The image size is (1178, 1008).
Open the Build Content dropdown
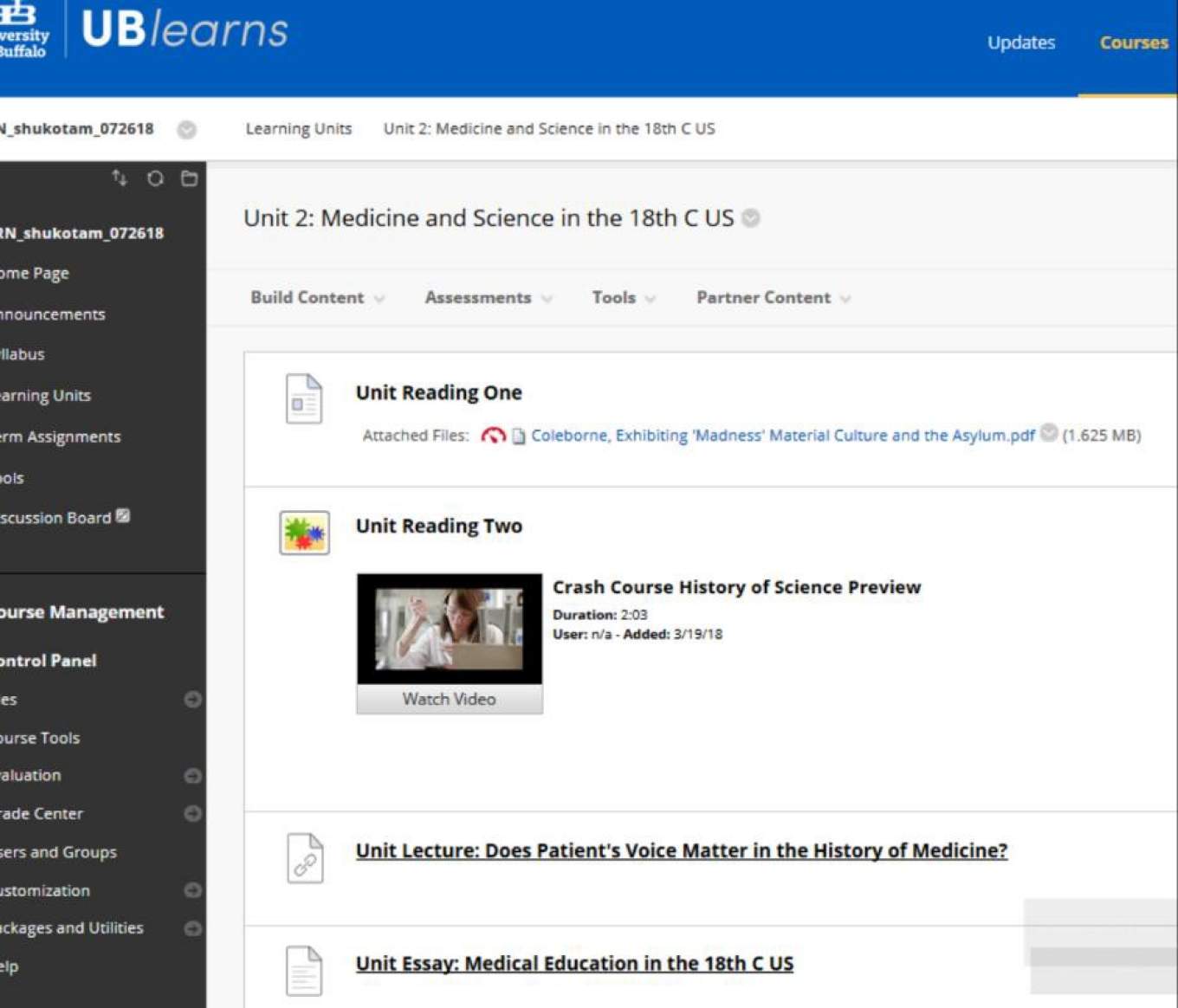click(x=317, y=298)
